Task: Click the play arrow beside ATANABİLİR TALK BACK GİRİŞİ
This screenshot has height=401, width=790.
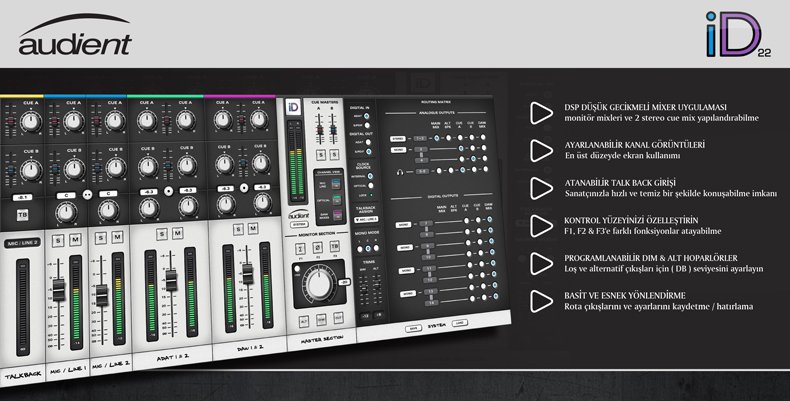Action: tap(541, 188)
